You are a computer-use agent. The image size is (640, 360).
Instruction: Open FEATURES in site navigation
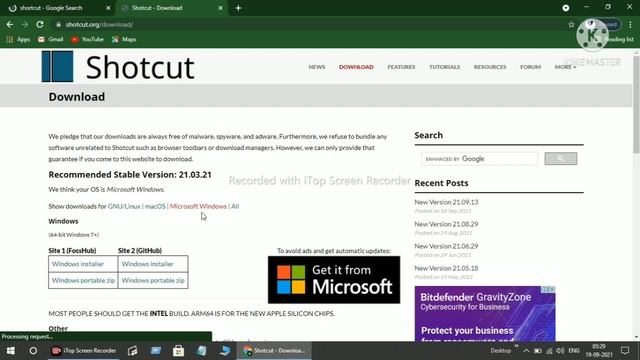pos(401,67)
